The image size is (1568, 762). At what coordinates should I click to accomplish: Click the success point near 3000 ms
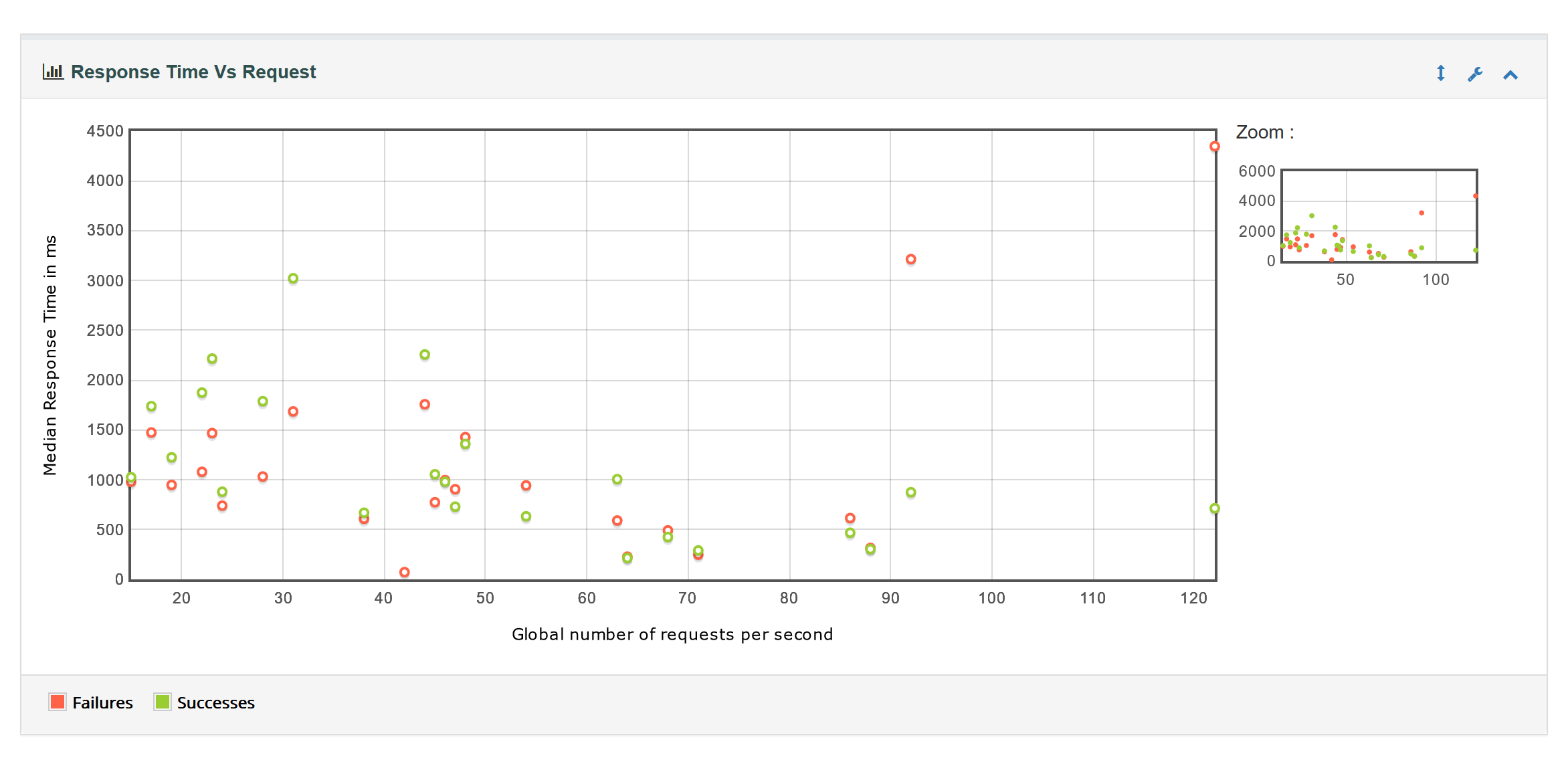pyautogui.click(x=293, y=278)
